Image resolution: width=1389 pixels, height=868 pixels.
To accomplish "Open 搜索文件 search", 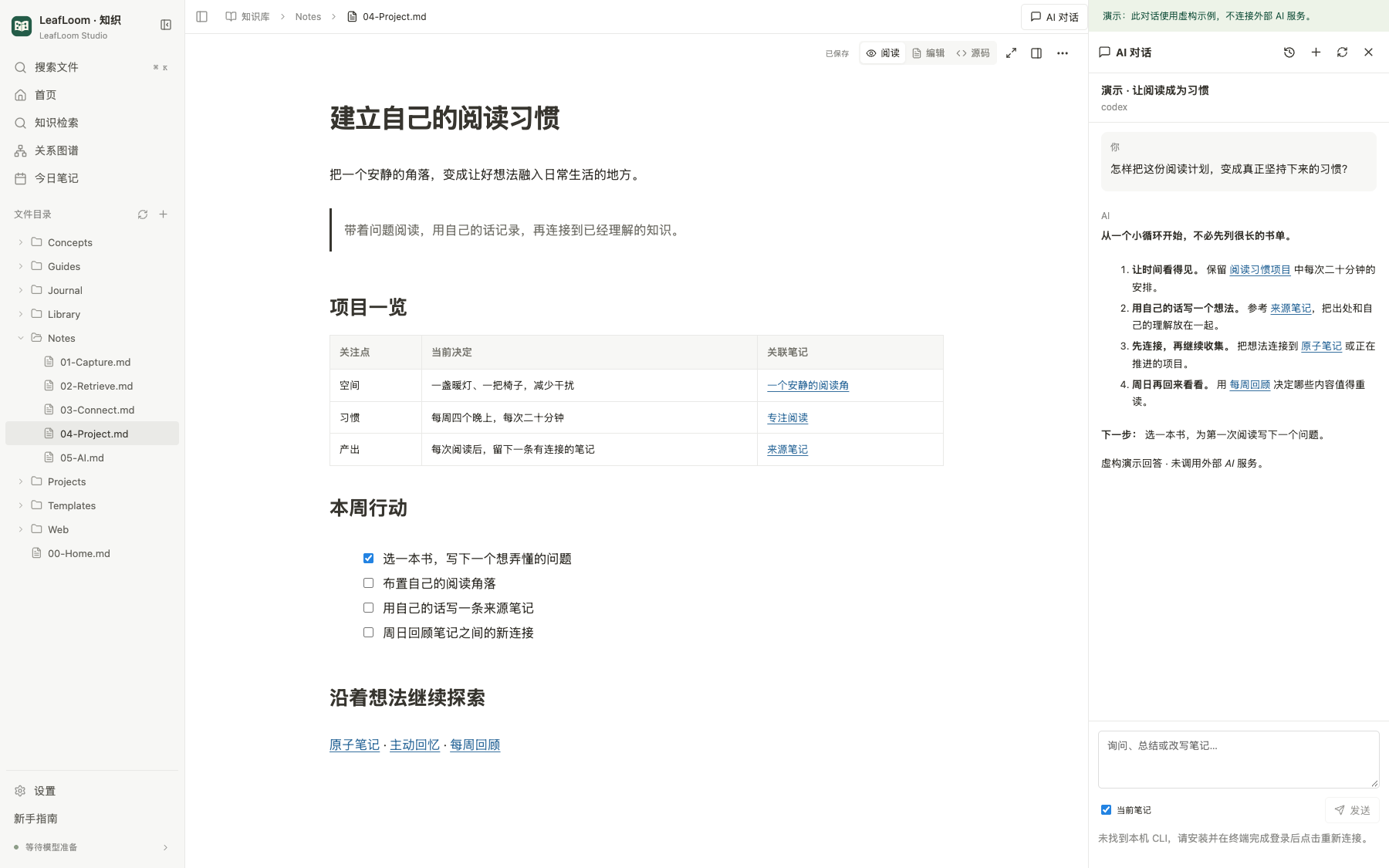I will pyautogui.click(x=92, y=67).
